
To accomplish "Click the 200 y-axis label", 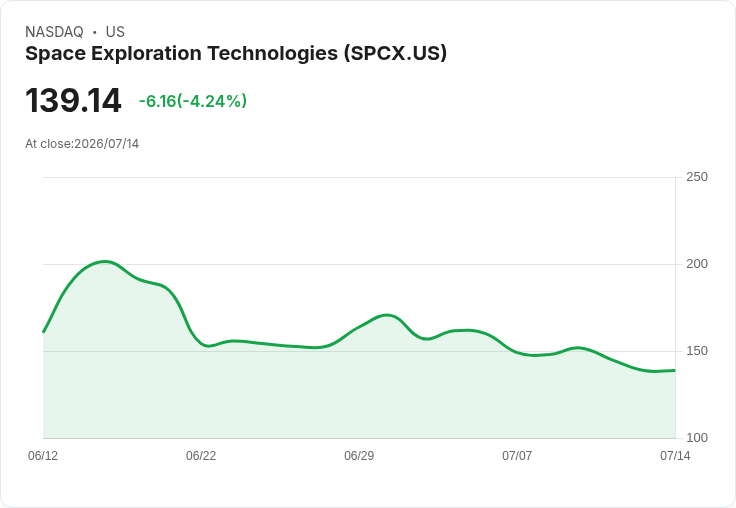I will pos(697,264).
